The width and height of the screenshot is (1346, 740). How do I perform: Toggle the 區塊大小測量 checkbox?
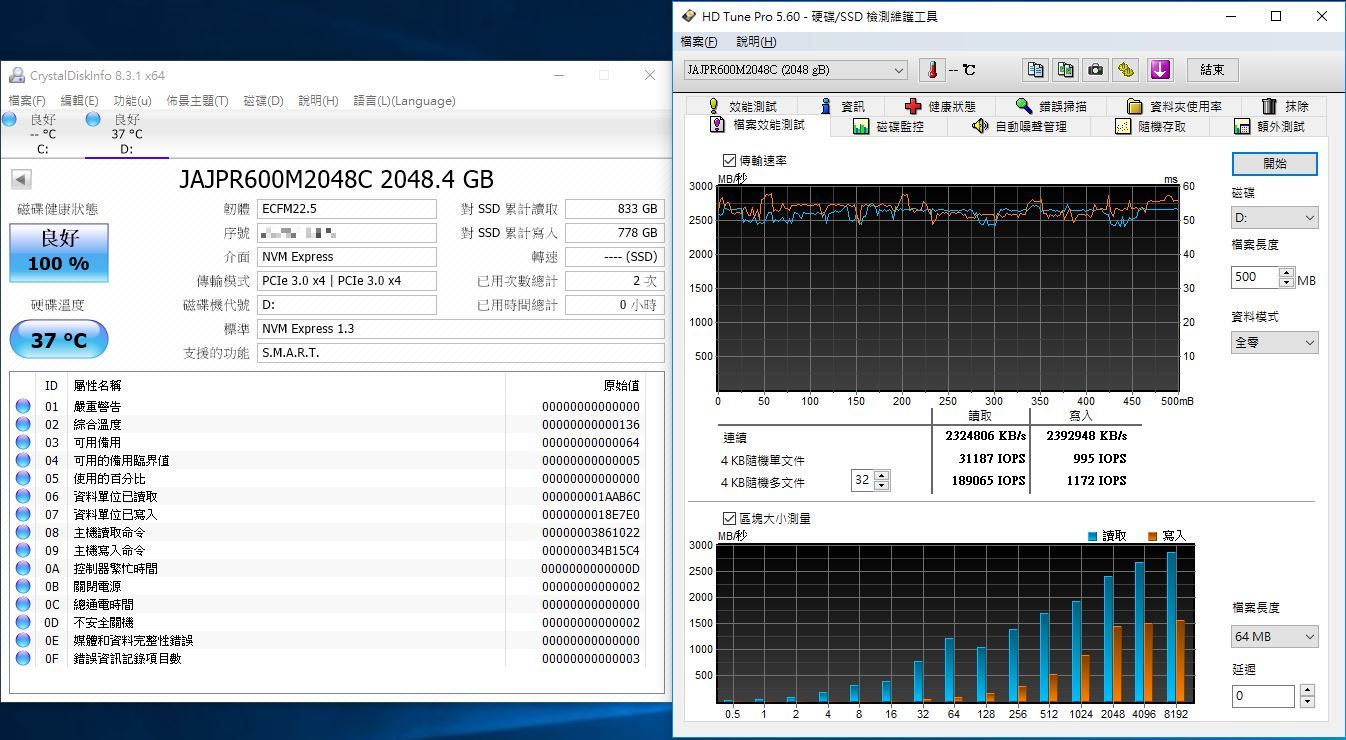tap(728, 519)
